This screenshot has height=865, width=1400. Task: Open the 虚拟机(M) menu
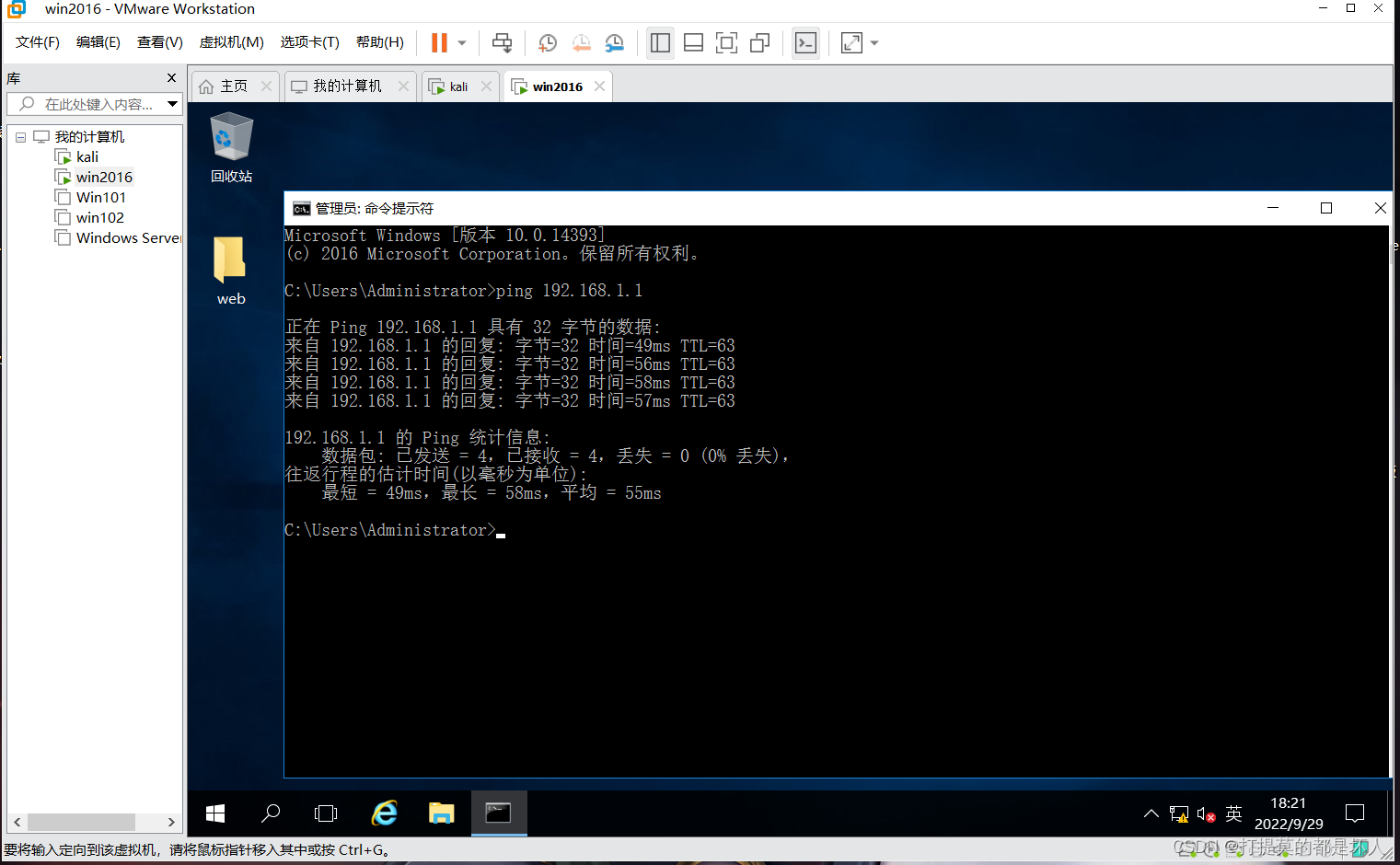(232, 42)
